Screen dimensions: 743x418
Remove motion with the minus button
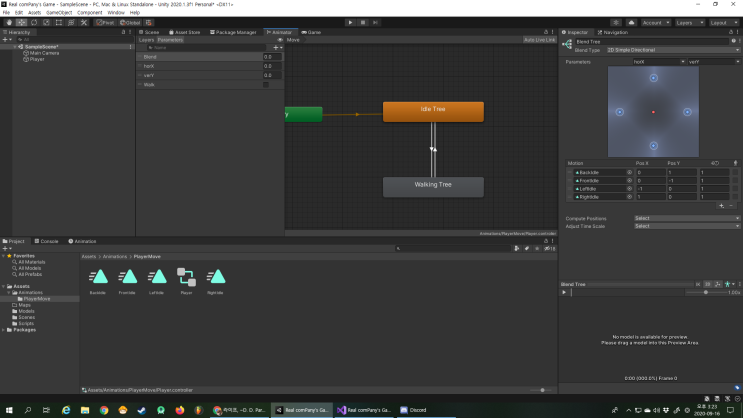pyautogui.click(x=731, y=206)
